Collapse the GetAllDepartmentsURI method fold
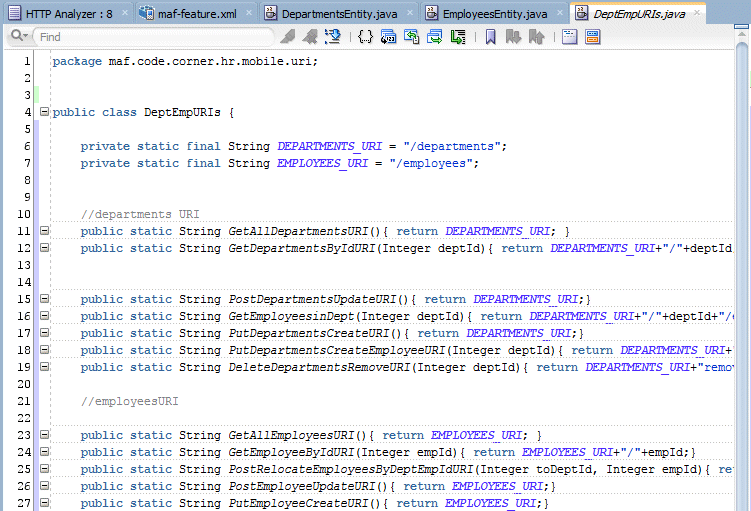Screen dimensions: 751x511 point(44,231)
